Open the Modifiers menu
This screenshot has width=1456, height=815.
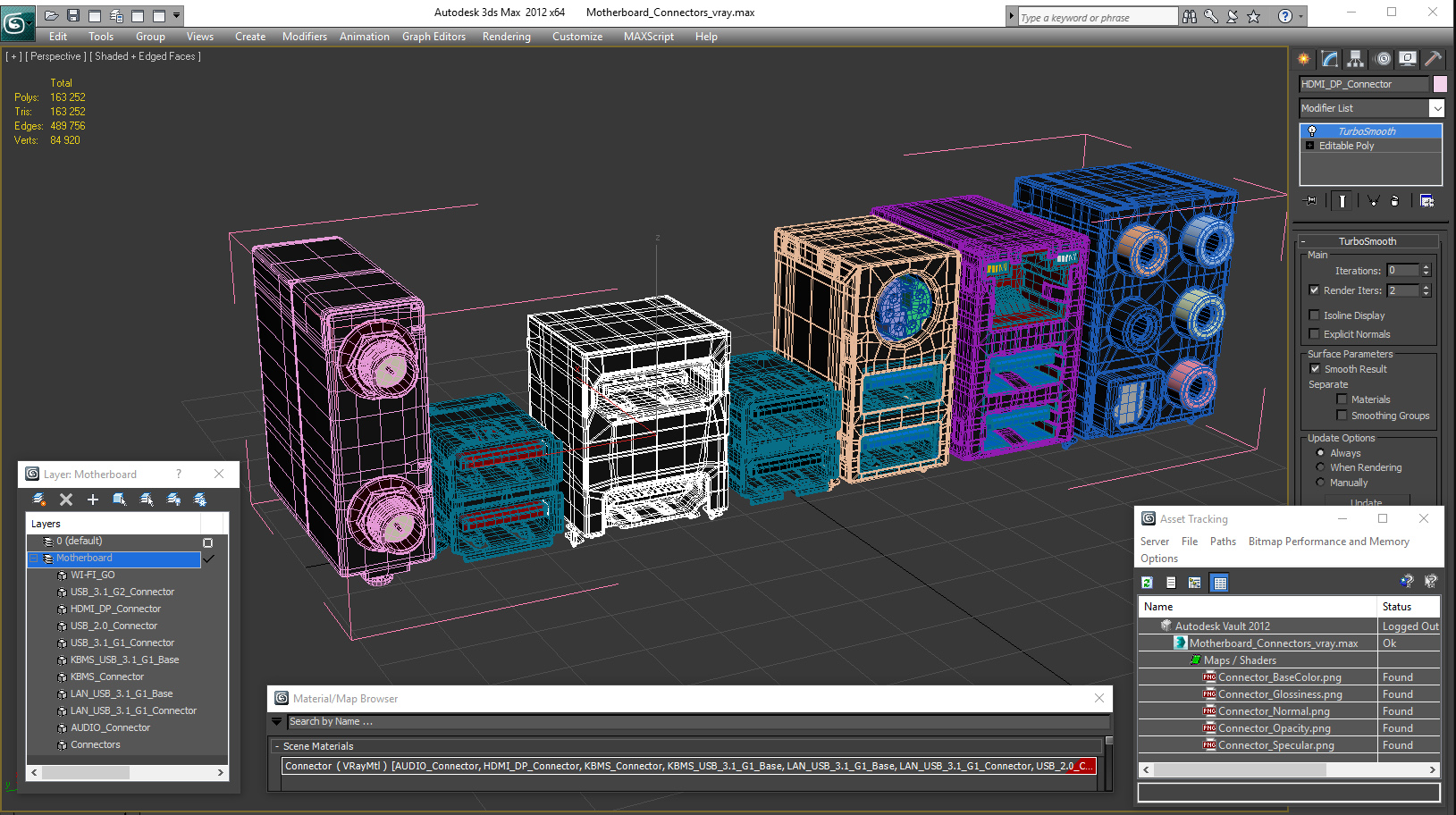pyautogui.click(x=305, y=37)
